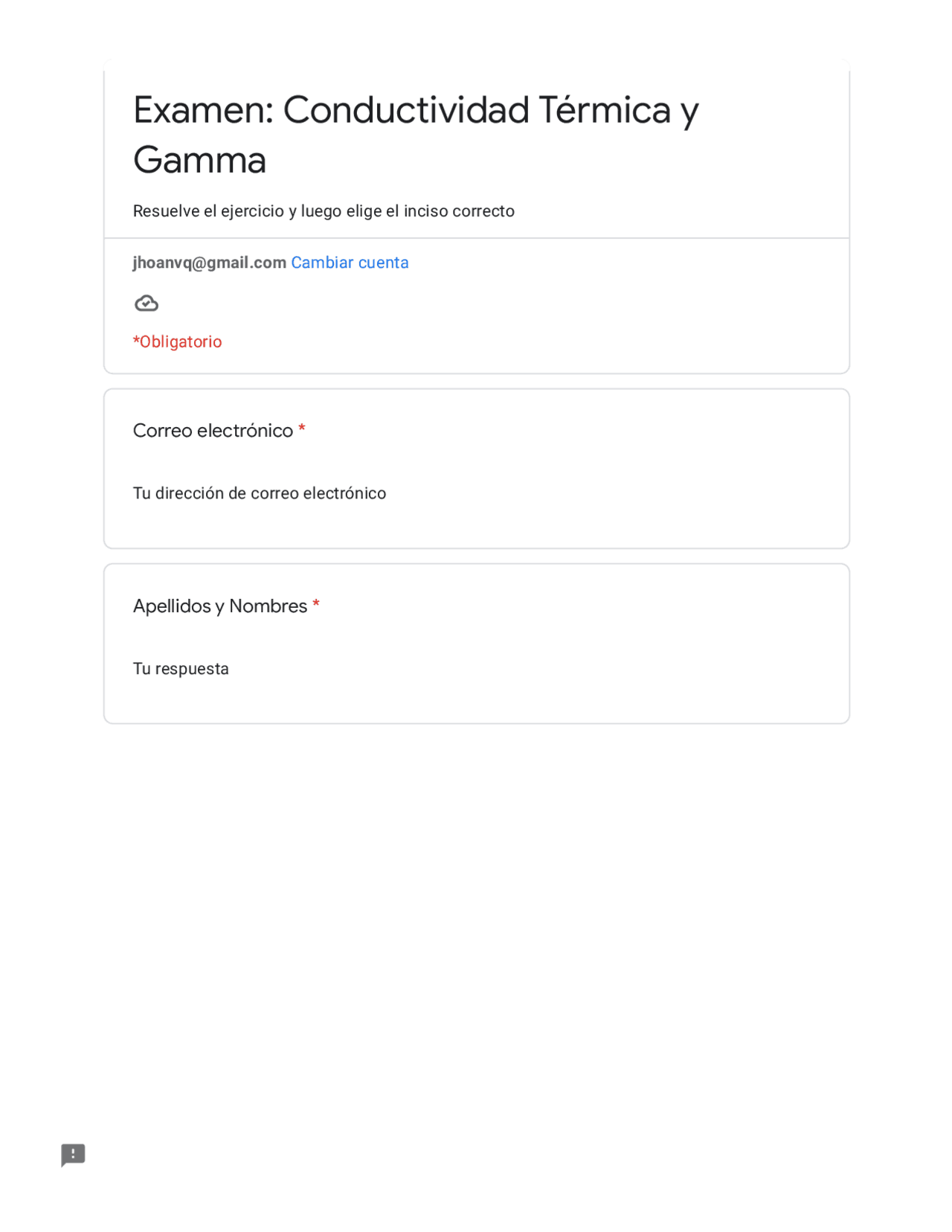Click the word Cambiar in the account link
Screen dimensions: 952x1232
(x=322, y=263)
